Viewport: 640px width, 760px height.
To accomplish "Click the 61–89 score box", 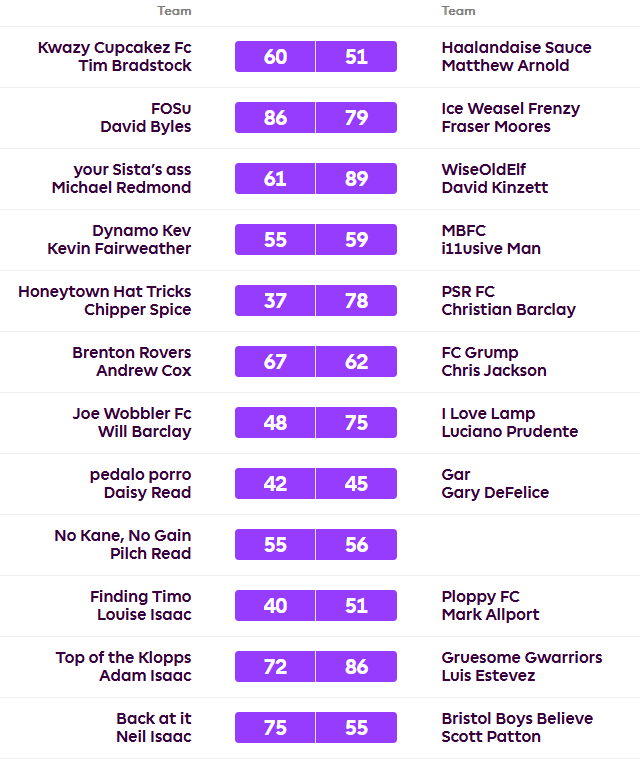I will pos(315,179).
